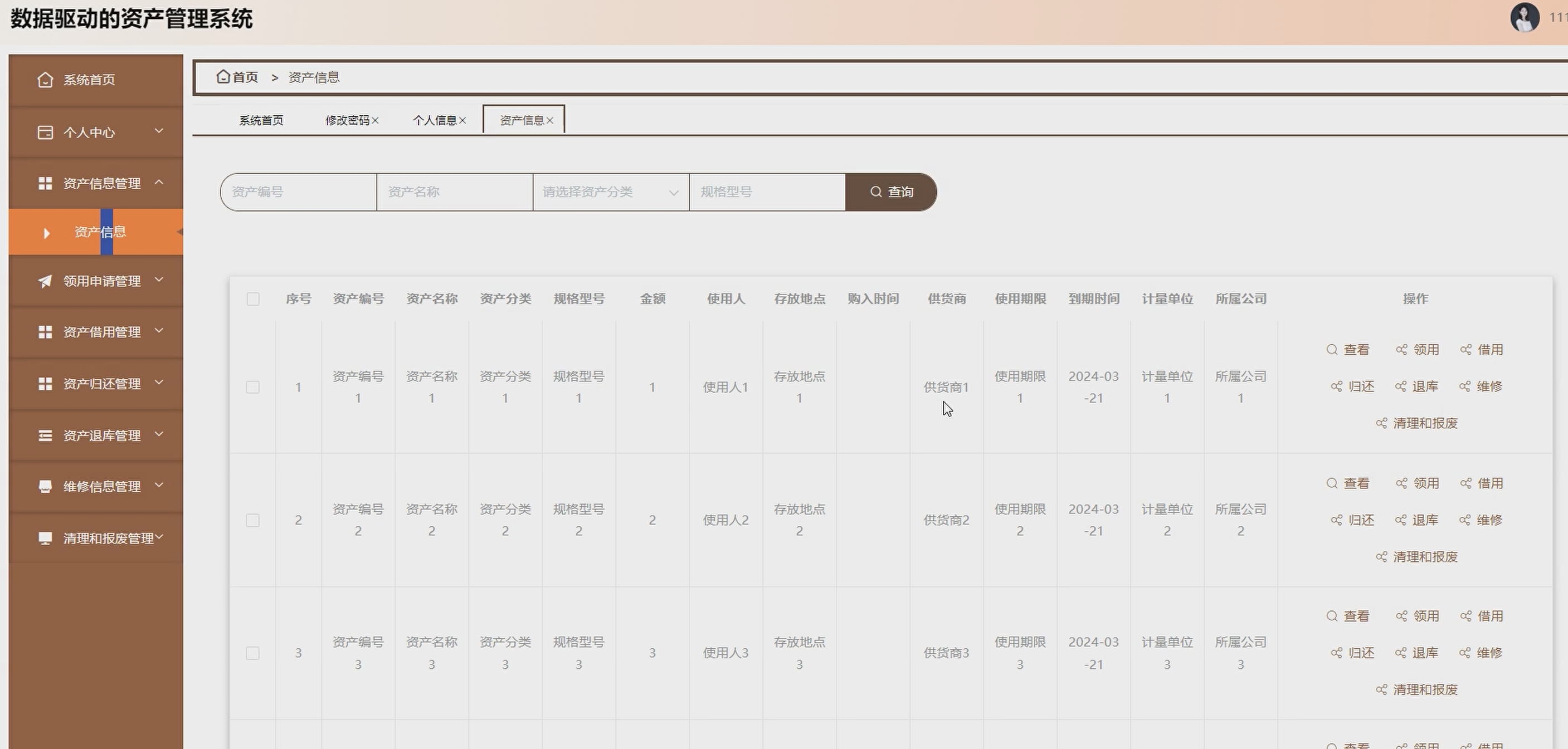Click the home icon beside 系统首页 in sidebar
Viewport: 1568px width, 749px height.
pos(45,80)
